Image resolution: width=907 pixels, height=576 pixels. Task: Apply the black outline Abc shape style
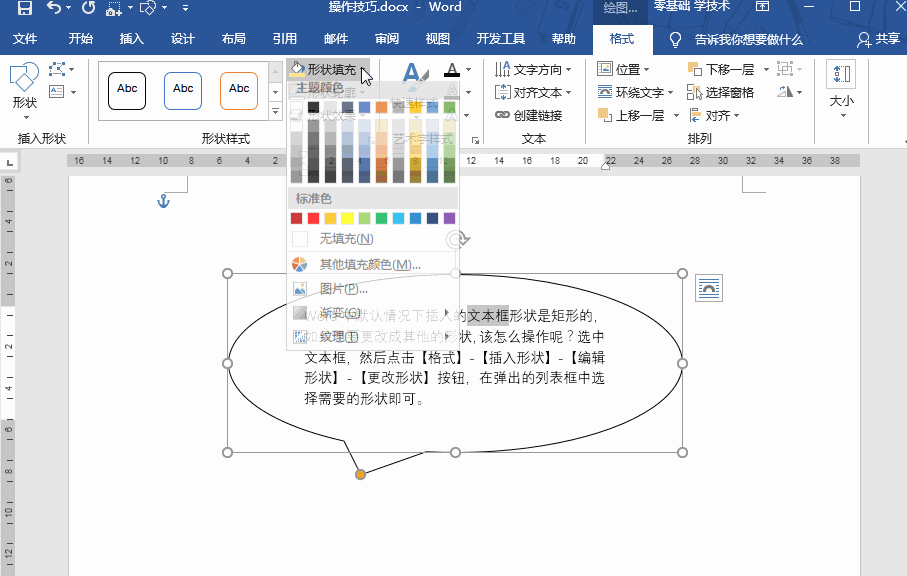pos(127,91)
